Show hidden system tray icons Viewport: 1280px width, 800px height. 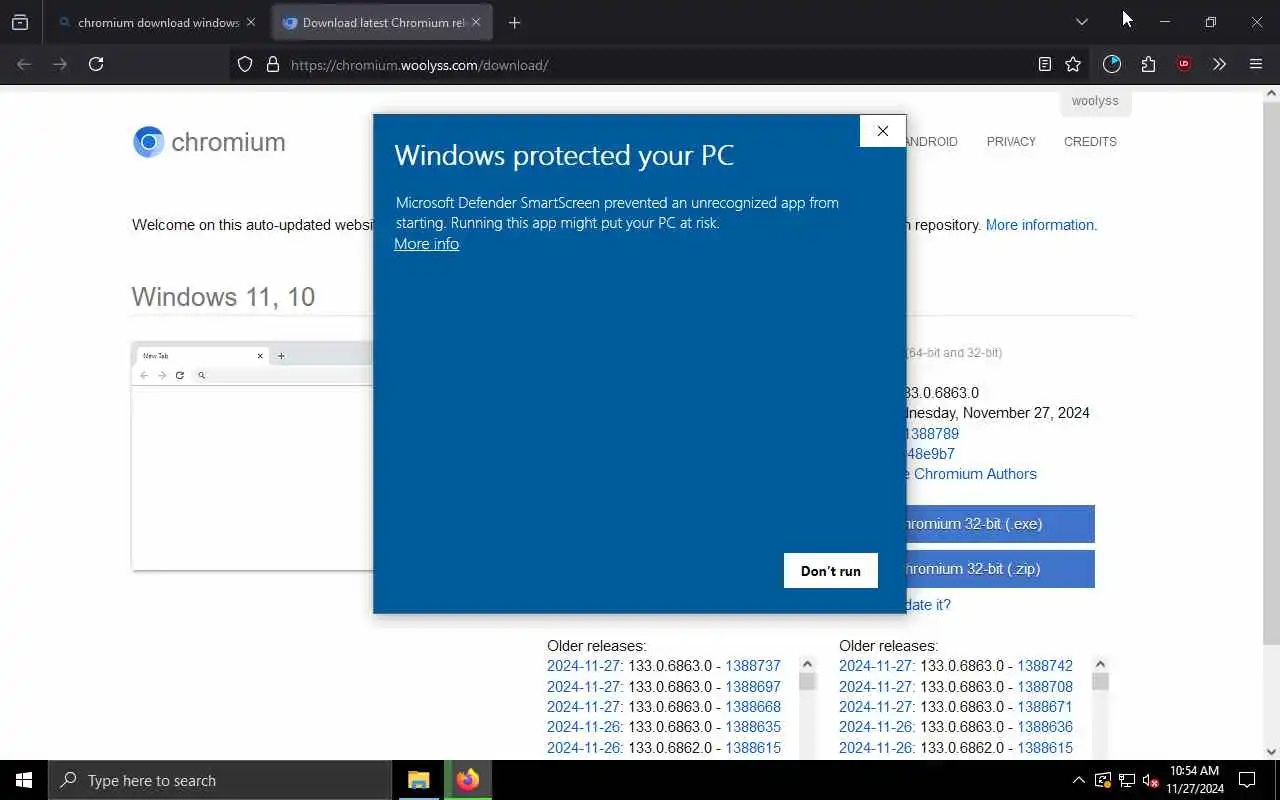tap(1078, 780)
